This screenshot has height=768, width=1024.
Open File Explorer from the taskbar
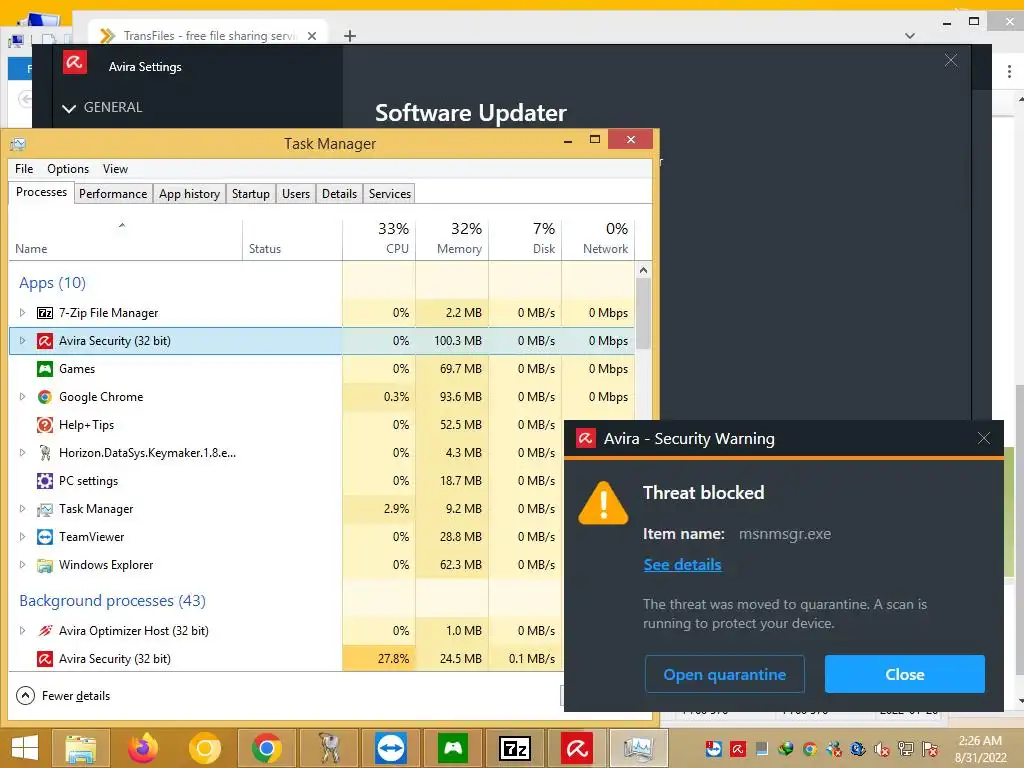click(x=80, y=748)
